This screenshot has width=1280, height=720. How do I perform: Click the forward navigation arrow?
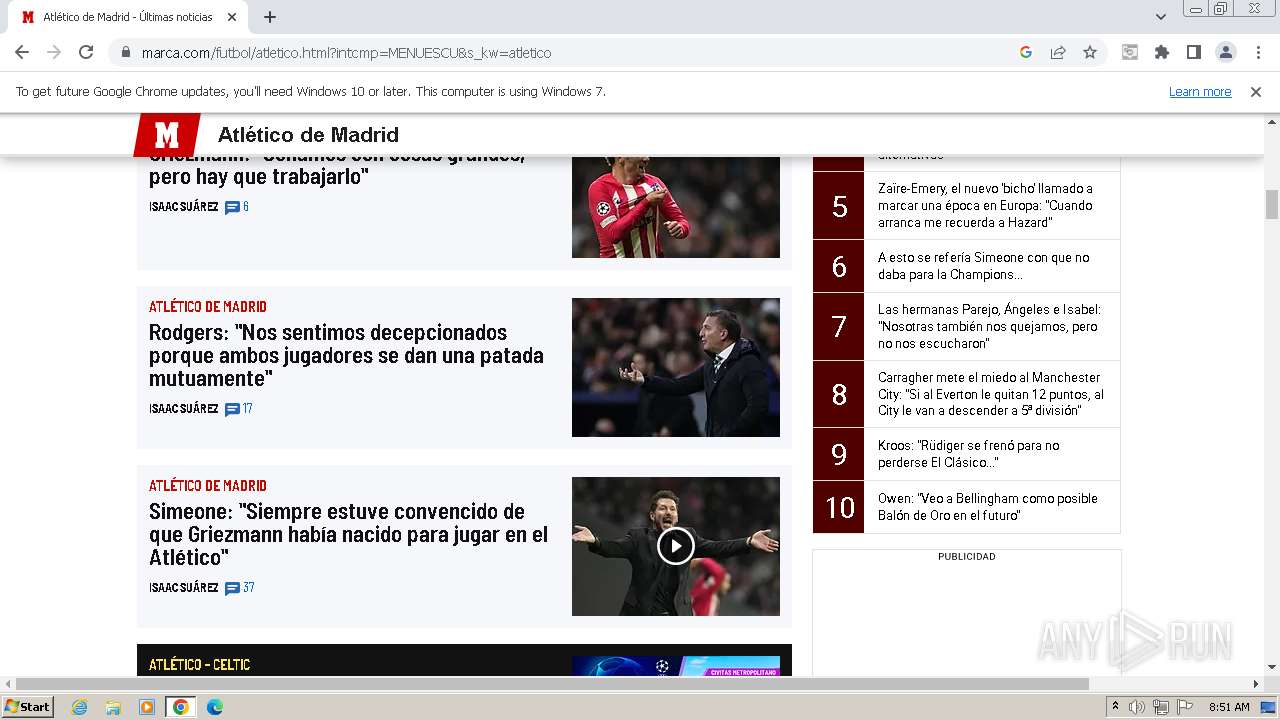pos(54,52)
